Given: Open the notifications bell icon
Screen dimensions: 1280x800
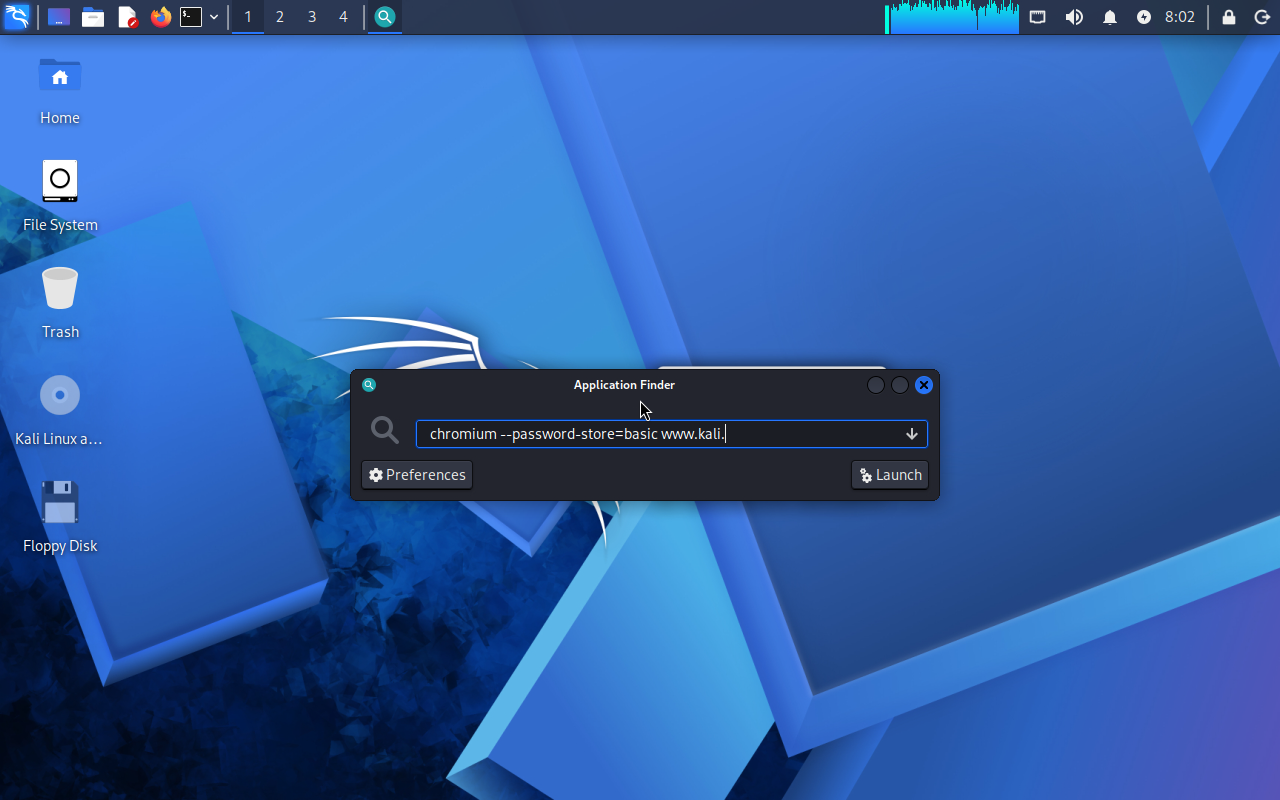Looking at the screenshot, I should pyautogui.click(x=1110, y=17).
